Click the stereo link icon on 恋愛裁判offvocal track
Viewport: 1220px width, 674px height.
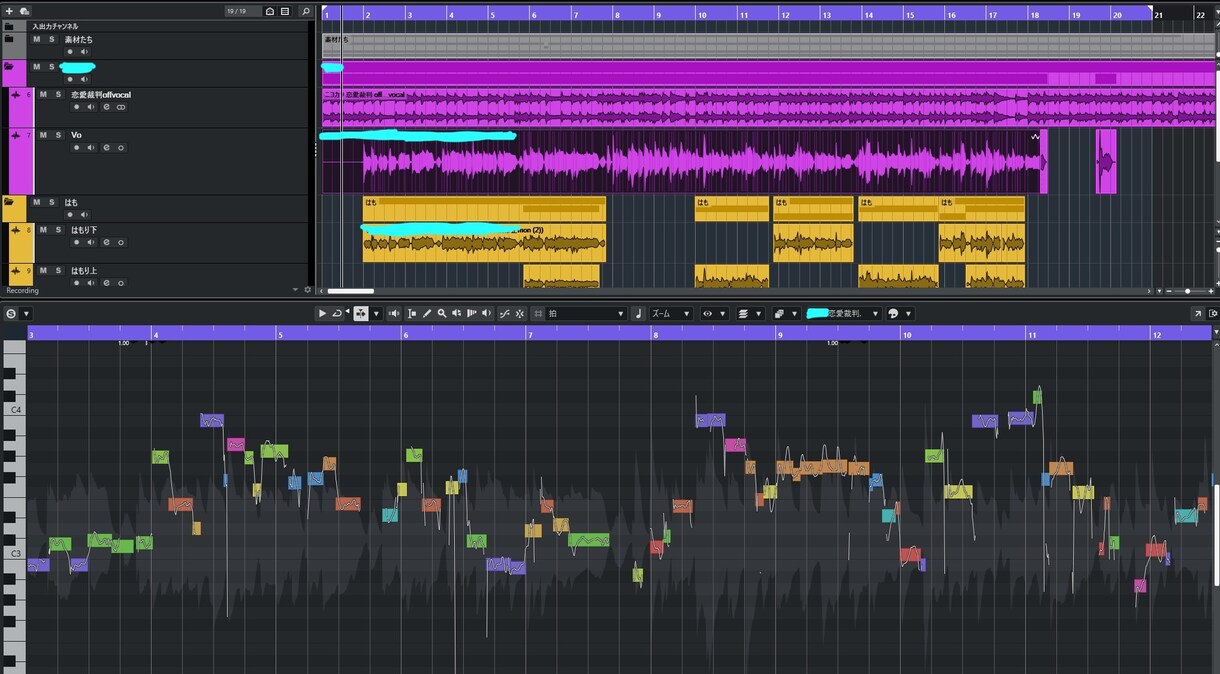click(121, 107)
